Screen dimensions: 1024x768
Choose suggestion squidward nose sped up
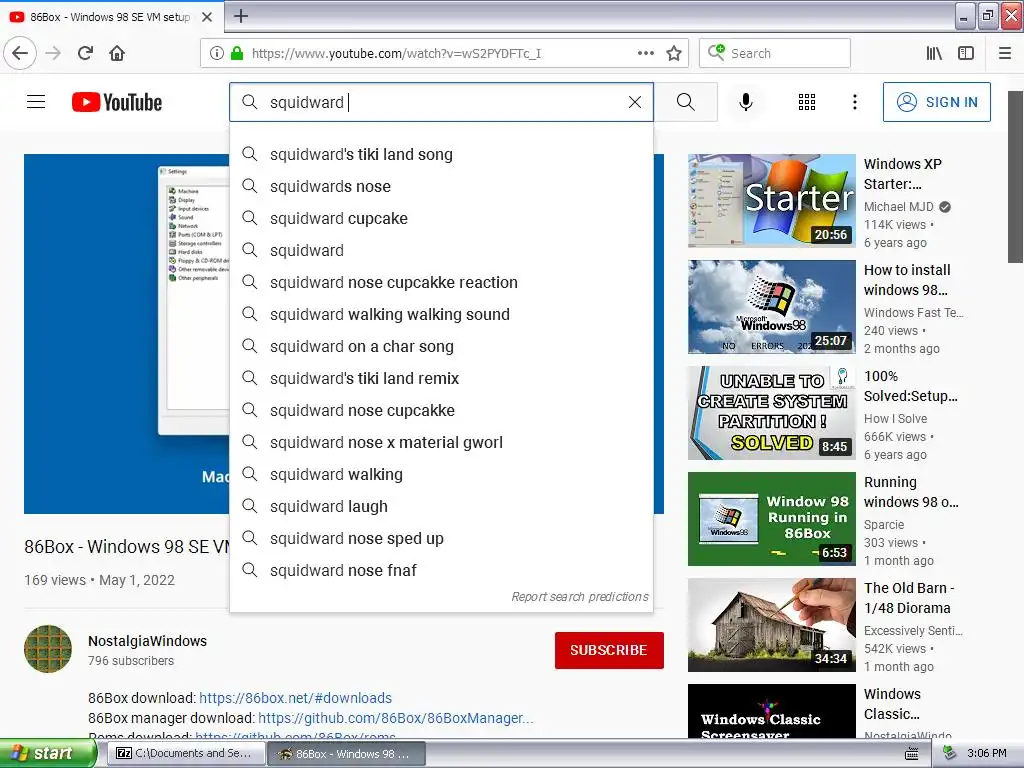coord(441,538)
